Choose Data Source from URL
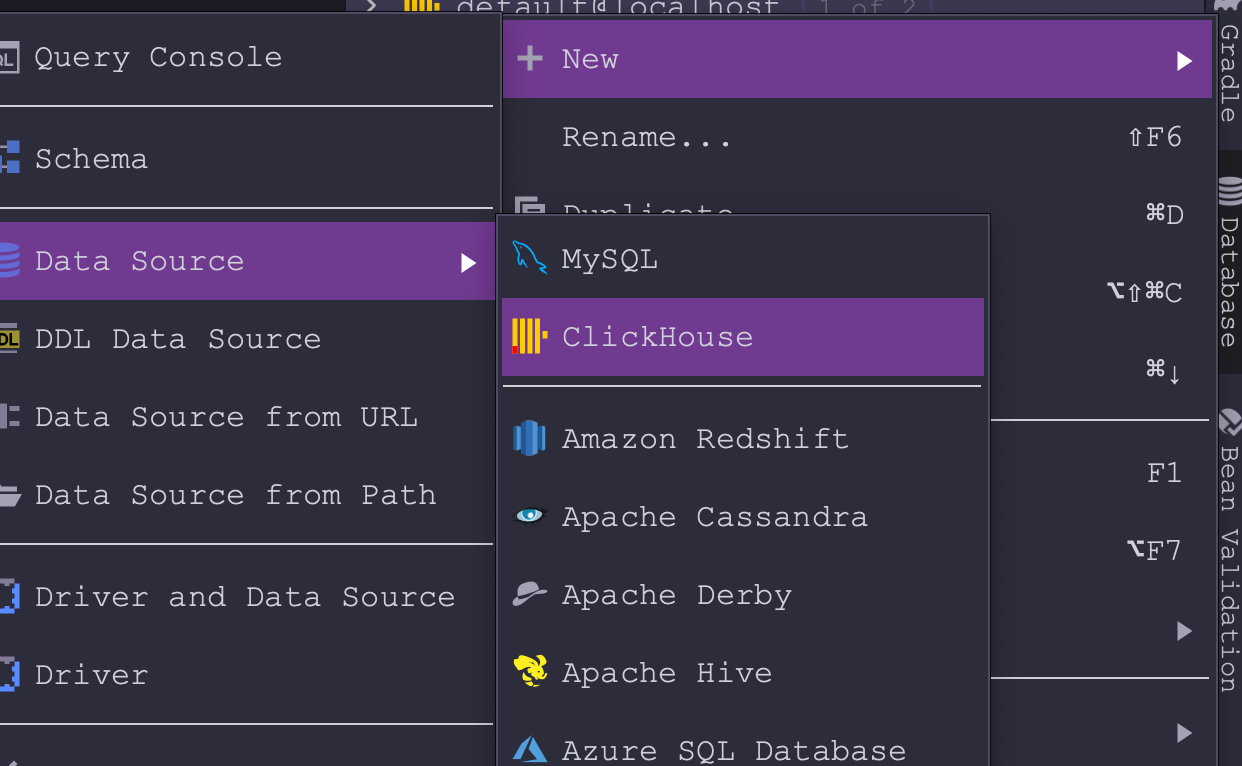Viewport: 1242px width, 766px height. click(246, 417)
